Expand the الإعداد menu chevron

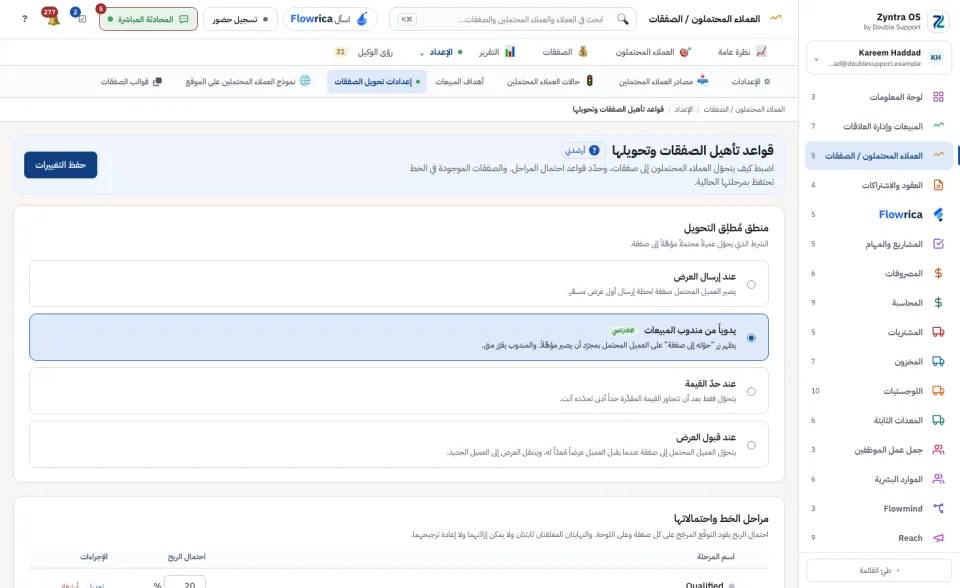pos(422,53)
